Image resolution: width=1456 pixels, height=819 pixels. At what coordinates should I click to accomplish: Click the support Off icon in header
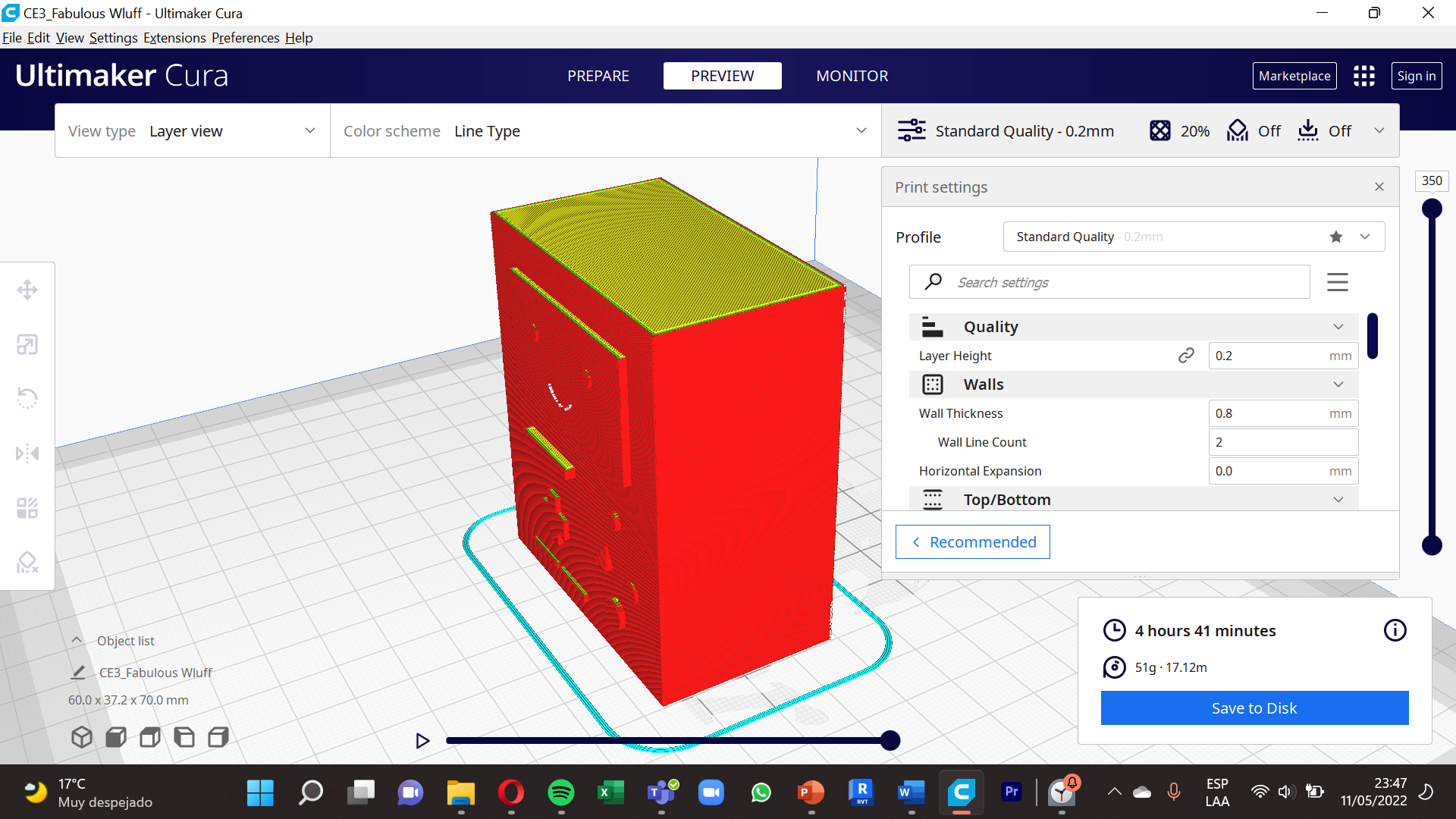click(x=1238, y=130)
